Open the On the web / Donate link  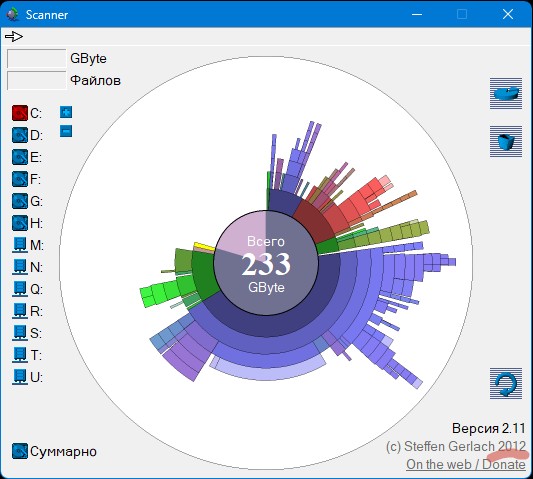click(466, 464)
